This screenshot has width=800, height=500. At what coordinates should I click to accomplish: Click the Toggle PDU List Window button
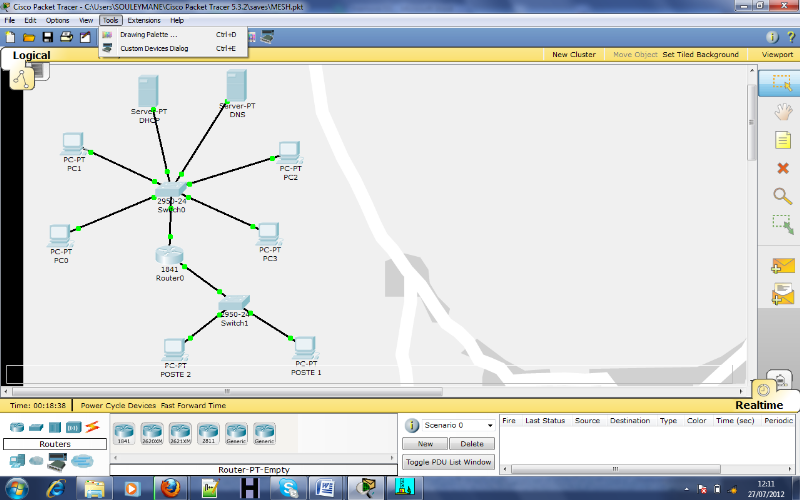point(448,462)
